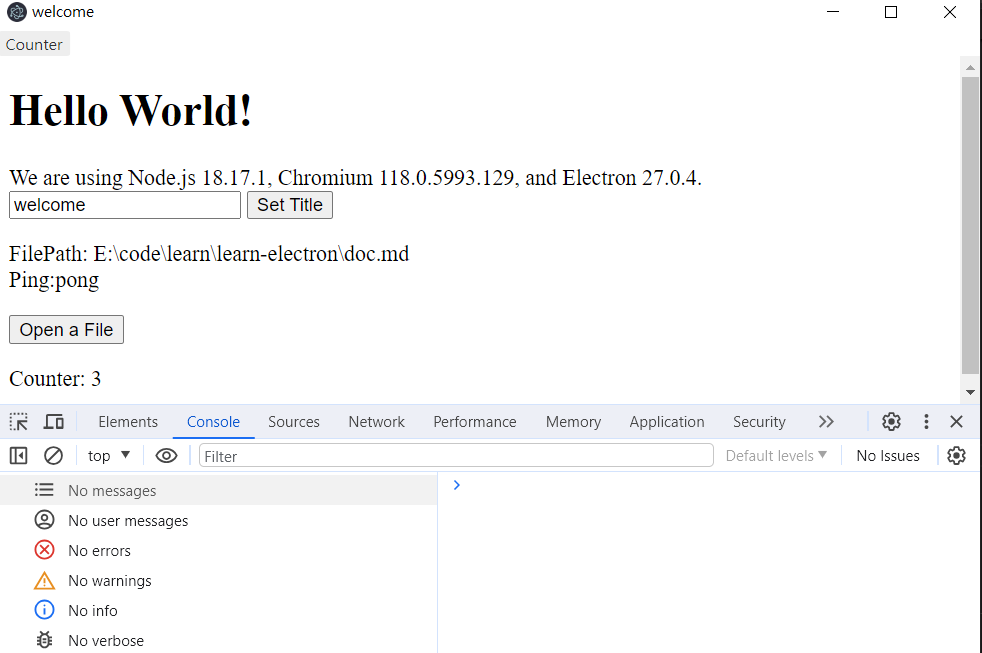Click the Ping:pong text

click(54, 279)
